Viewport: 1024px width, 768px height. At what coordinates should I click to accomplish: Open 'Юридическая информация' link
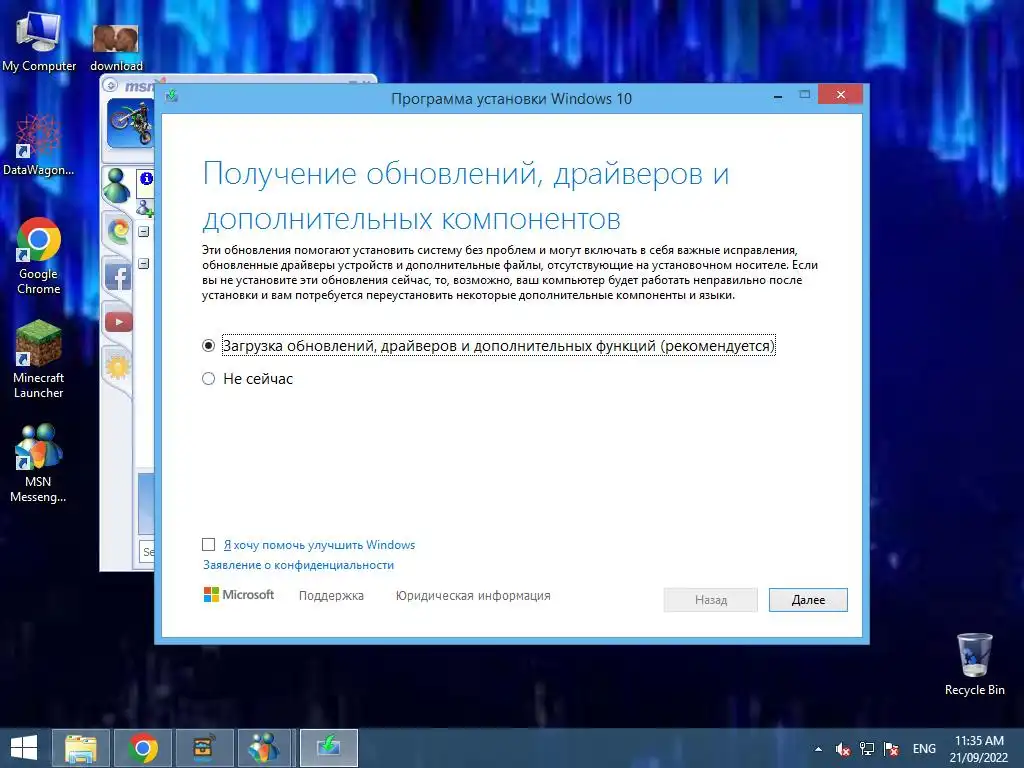point(473,596)
